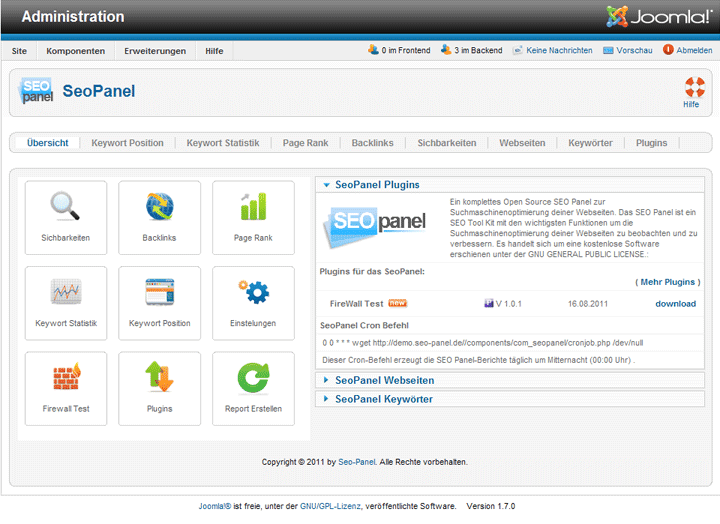Click the Joomla!® footer link
This screenshot has width=720, height=524.
[215, 506]
